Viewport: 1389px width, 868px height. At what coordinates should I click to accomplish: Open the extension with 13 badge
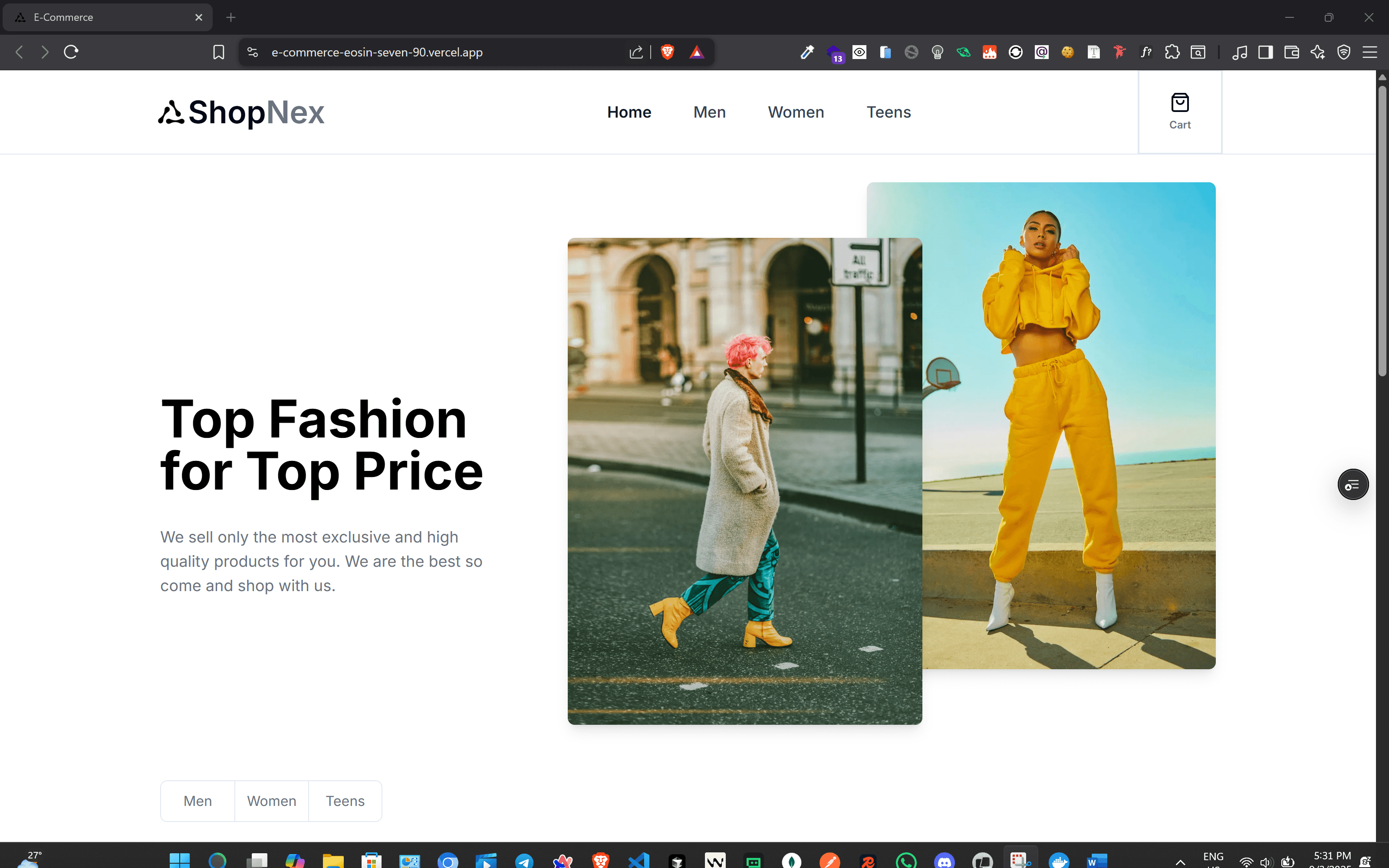point(835,53)
